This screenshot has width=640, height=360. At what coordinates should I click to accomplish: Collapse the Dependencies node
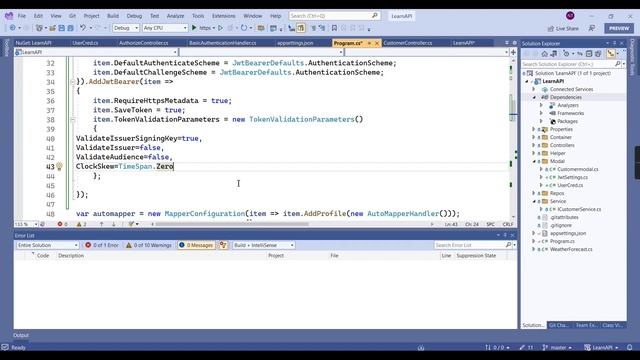[x=534, y=97]
